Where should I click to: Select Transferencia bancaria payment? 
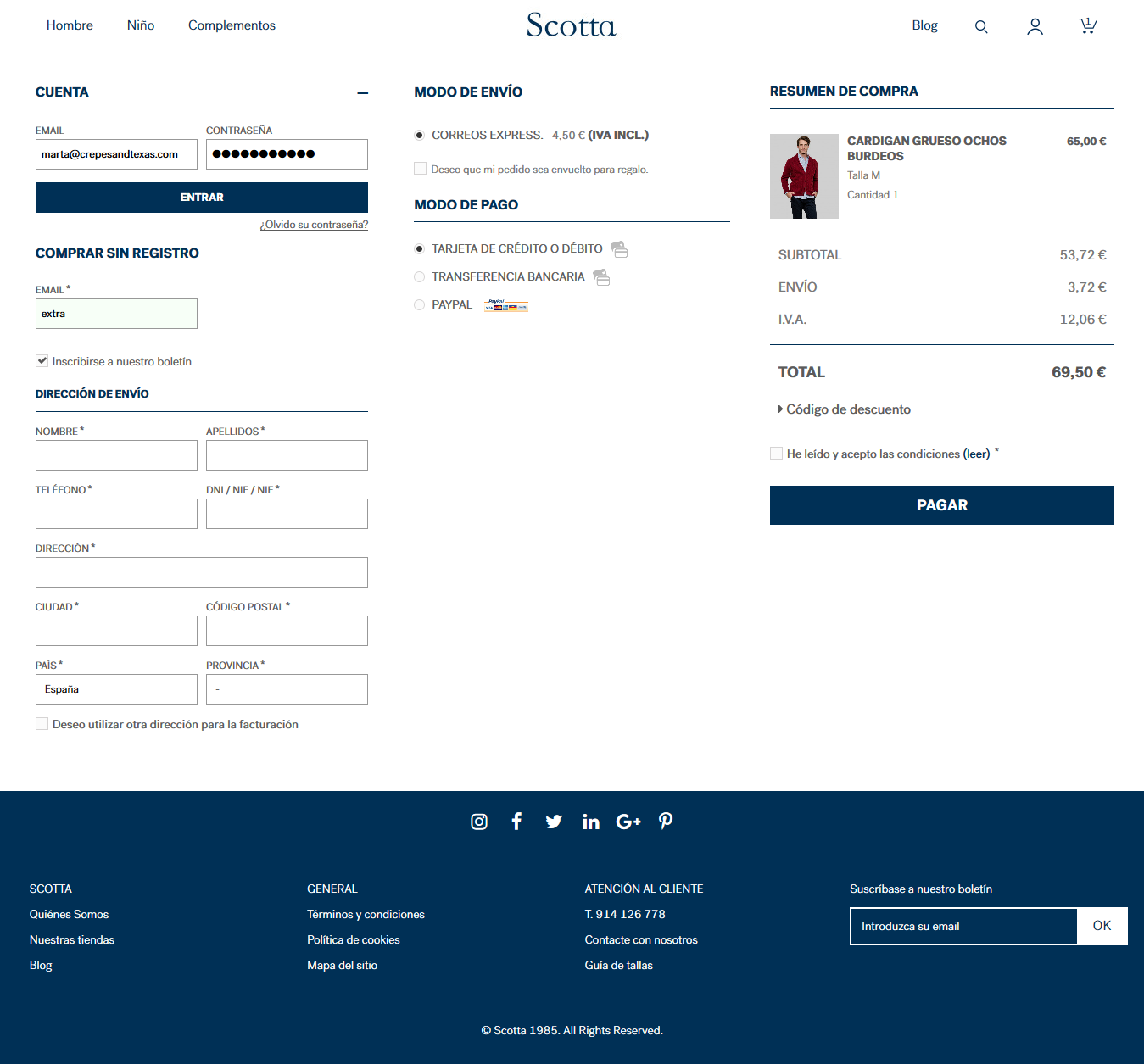point(420,277)
